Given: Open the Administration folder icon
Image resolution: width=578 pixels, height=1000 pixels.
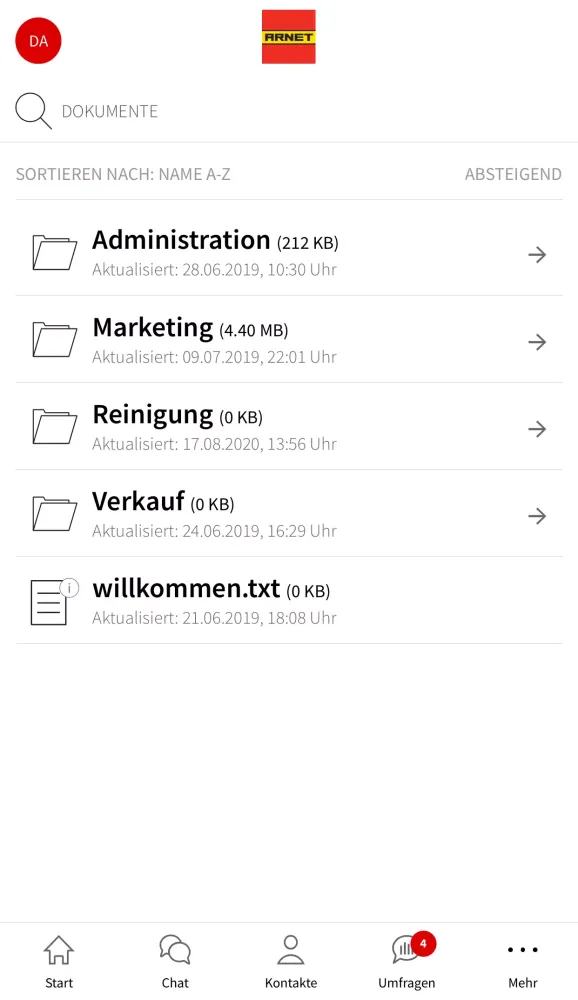Looking at the screenshot, I should [x=54, y=253].
